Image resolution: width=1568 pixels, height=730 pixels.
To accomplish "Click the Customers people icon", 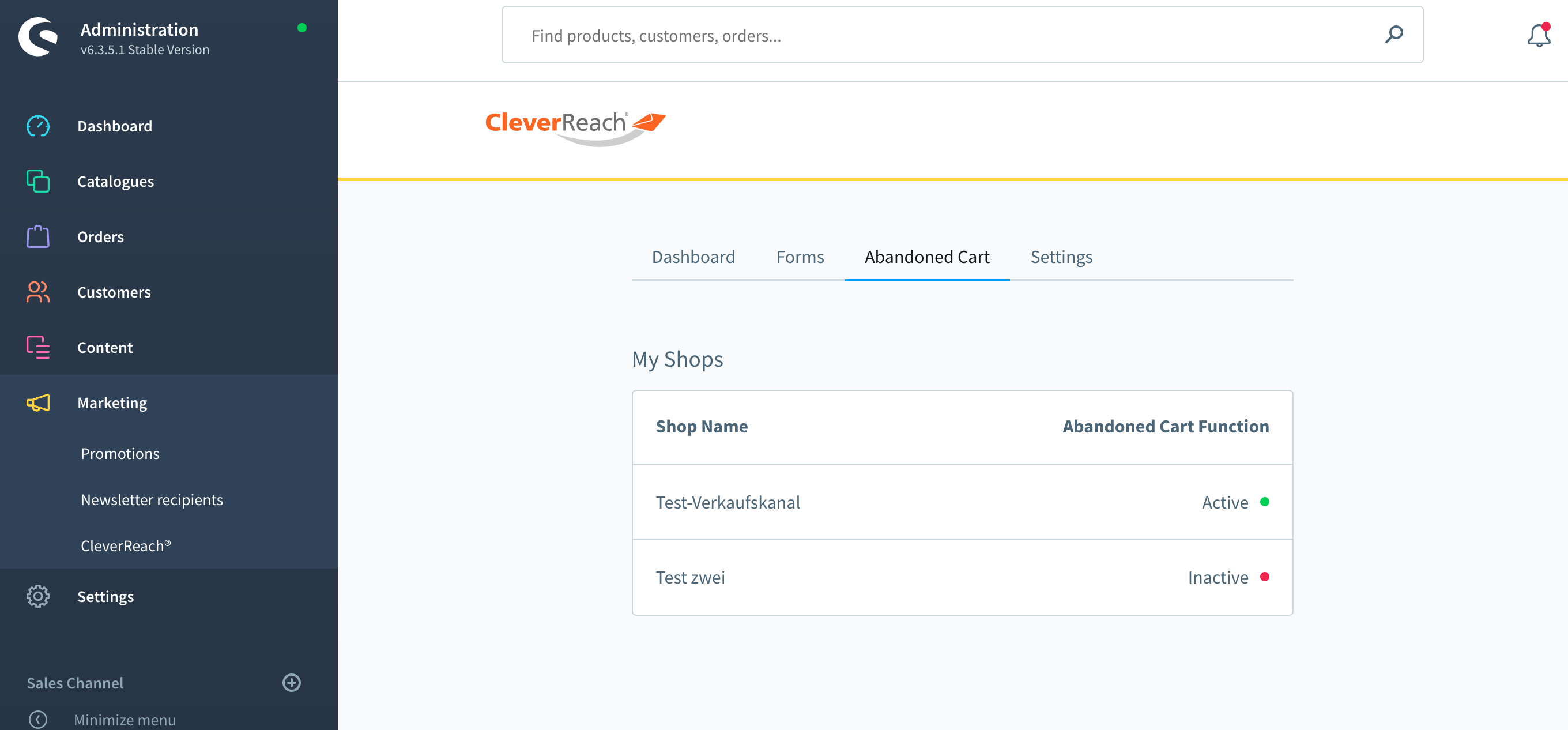I will point(37,292).
